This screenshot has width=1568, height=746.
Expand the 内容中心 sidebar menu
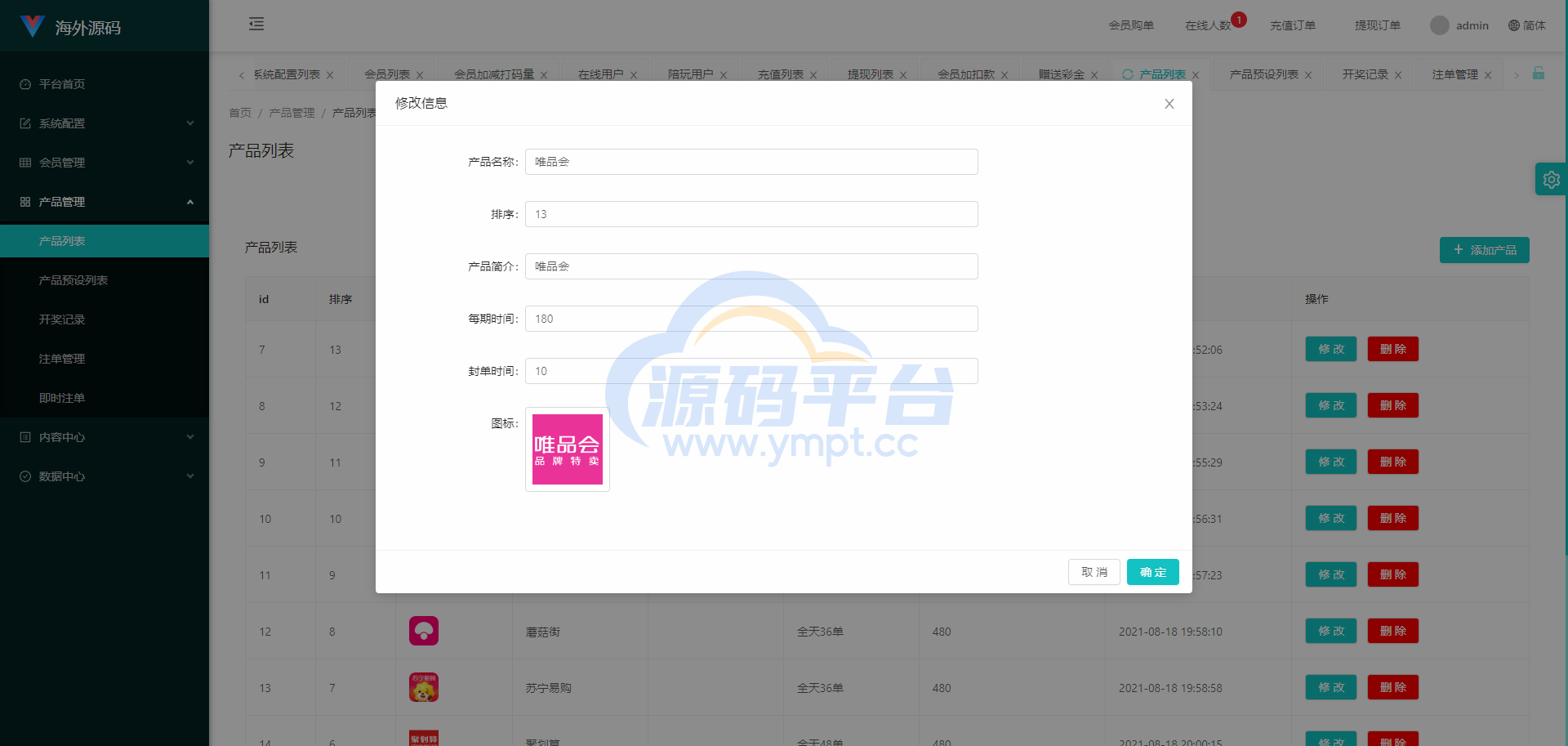(105, 437)
